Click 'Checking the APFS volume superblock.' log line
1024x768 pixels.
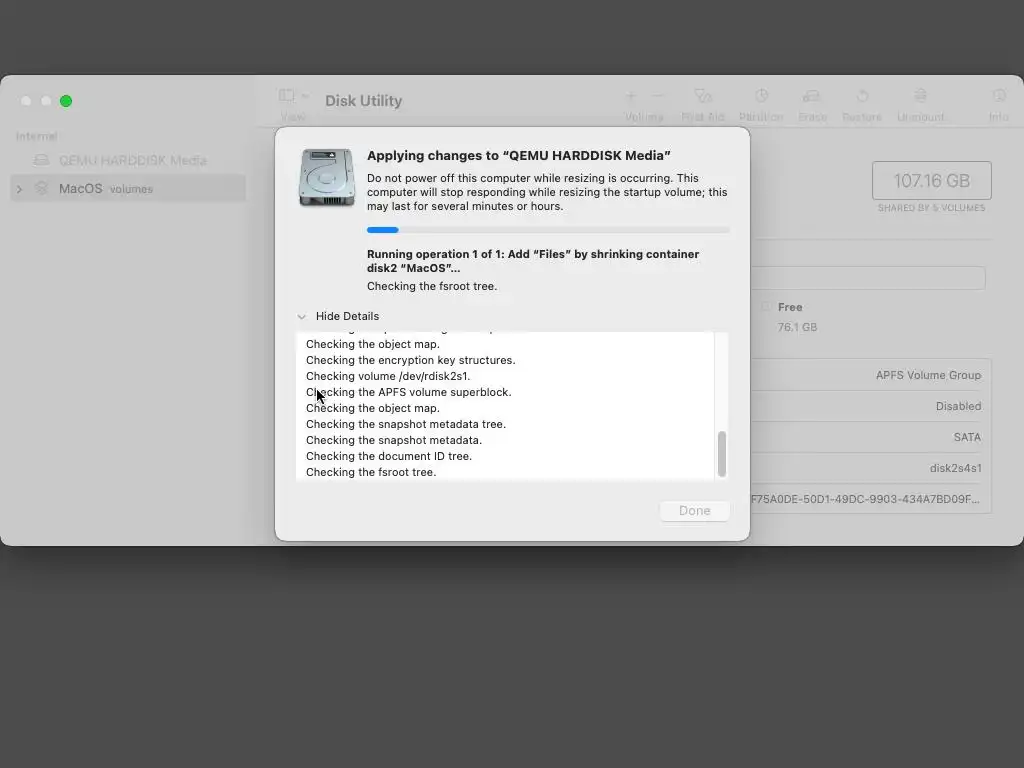(409, 392)
